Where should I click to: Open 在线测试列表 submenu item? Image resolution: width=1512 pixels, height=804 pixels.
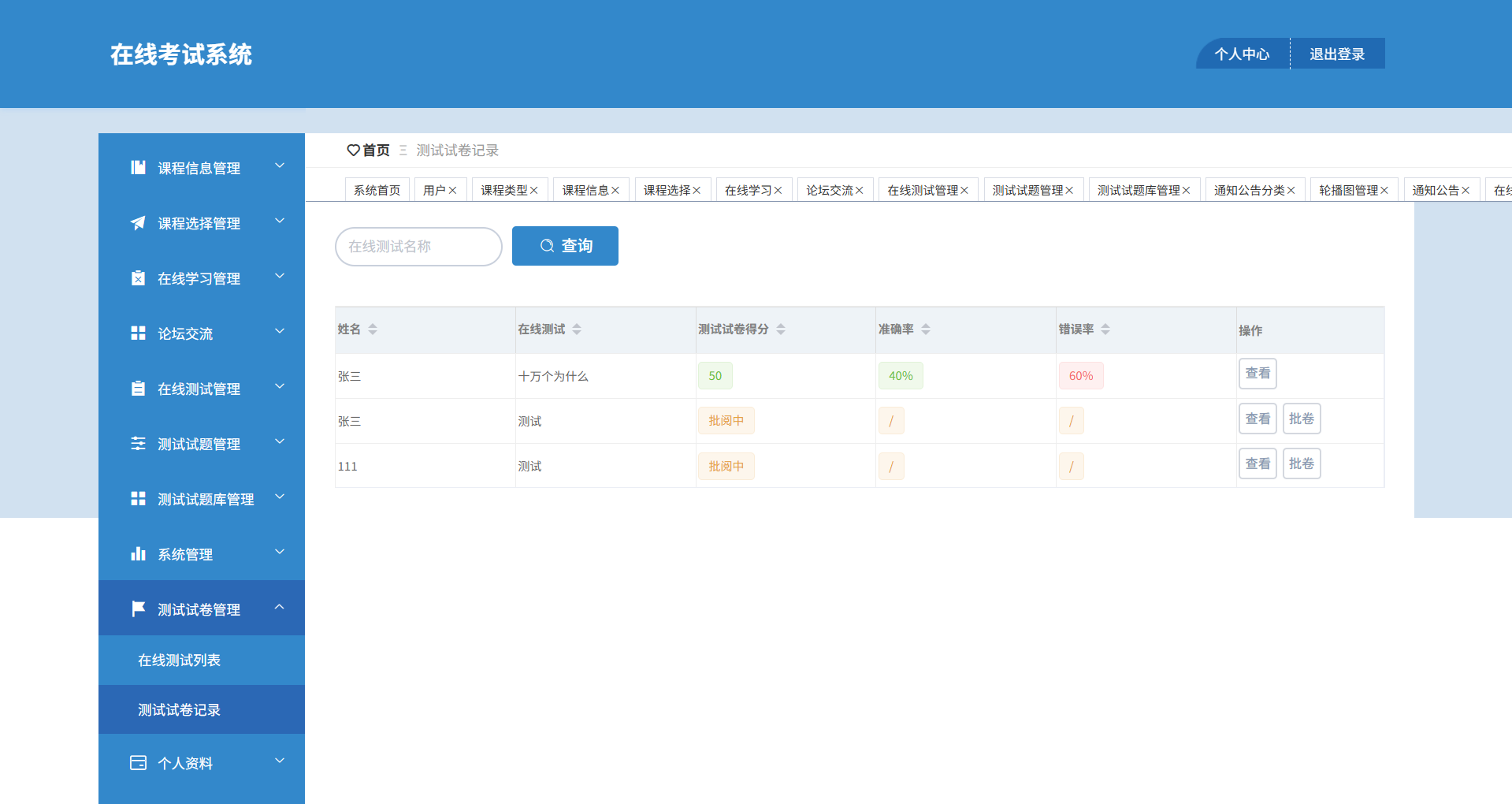pos(202,661)
